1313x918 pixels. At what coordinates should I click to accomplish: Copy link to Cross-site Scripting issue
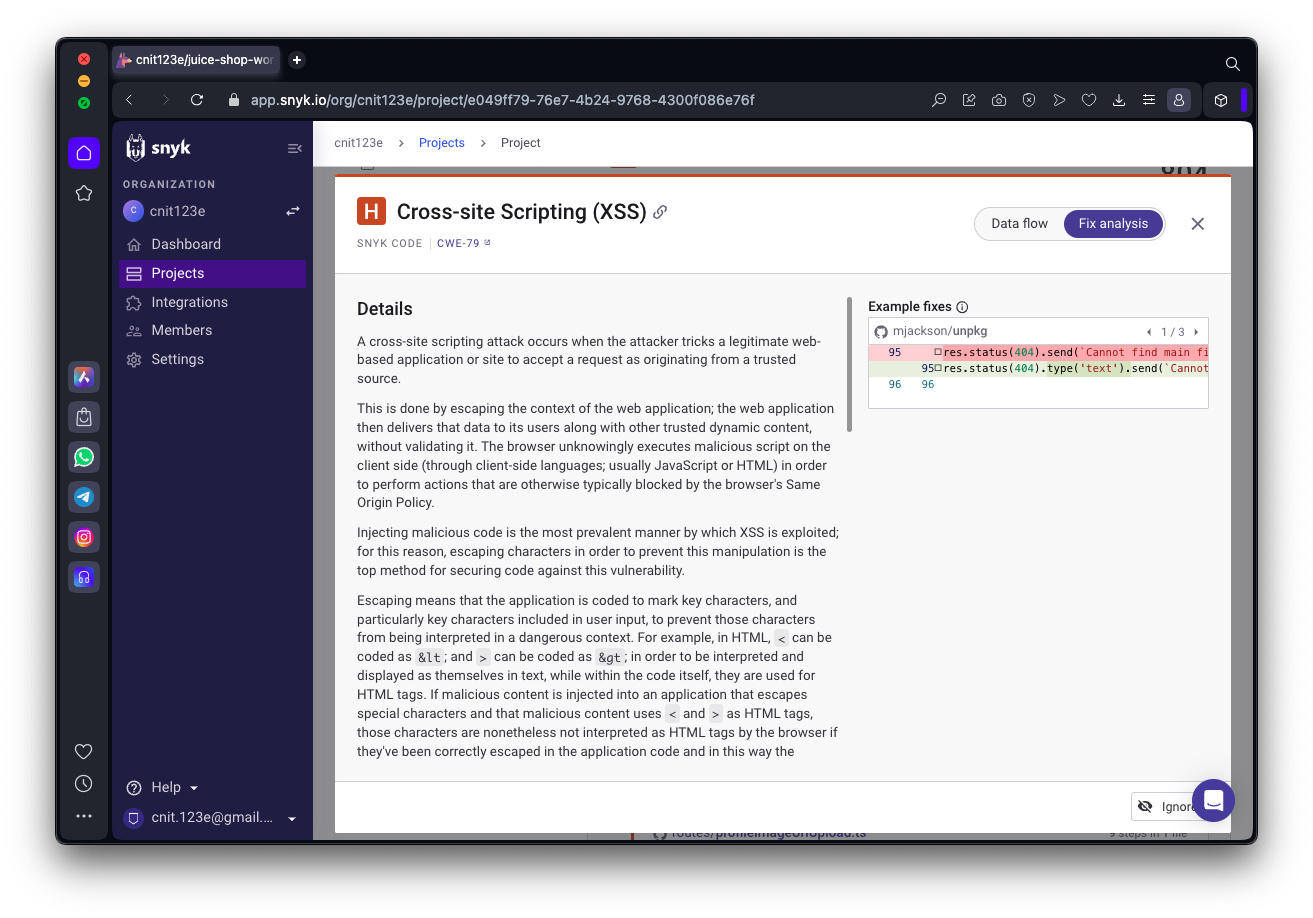pyautogui.click(x=660, y=212)
